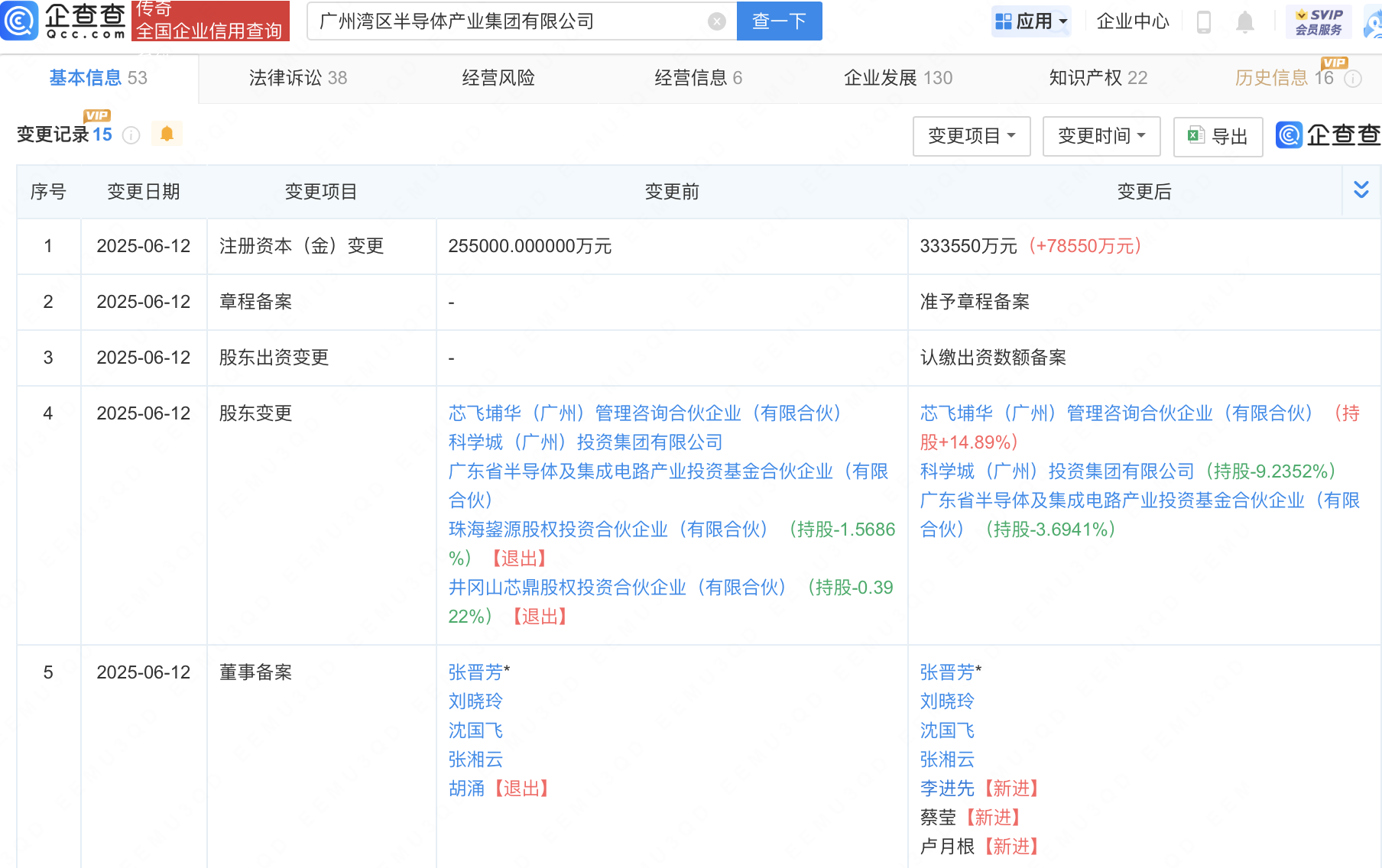Open 芯飞埔华 link in 变更后 column

pos(1116,413)
